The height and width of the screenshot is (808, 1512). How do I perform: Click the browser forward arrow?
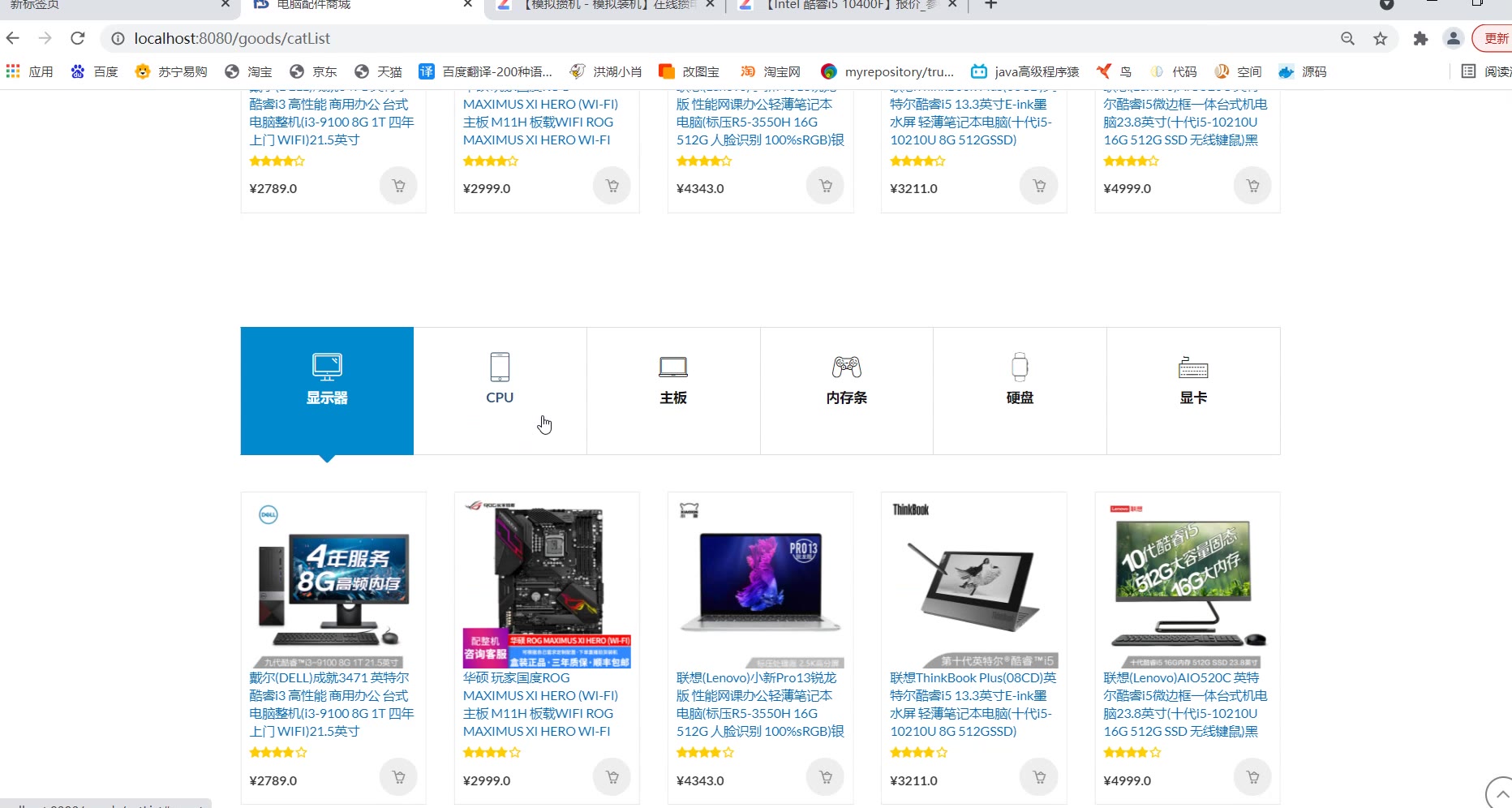pos(45,38)
